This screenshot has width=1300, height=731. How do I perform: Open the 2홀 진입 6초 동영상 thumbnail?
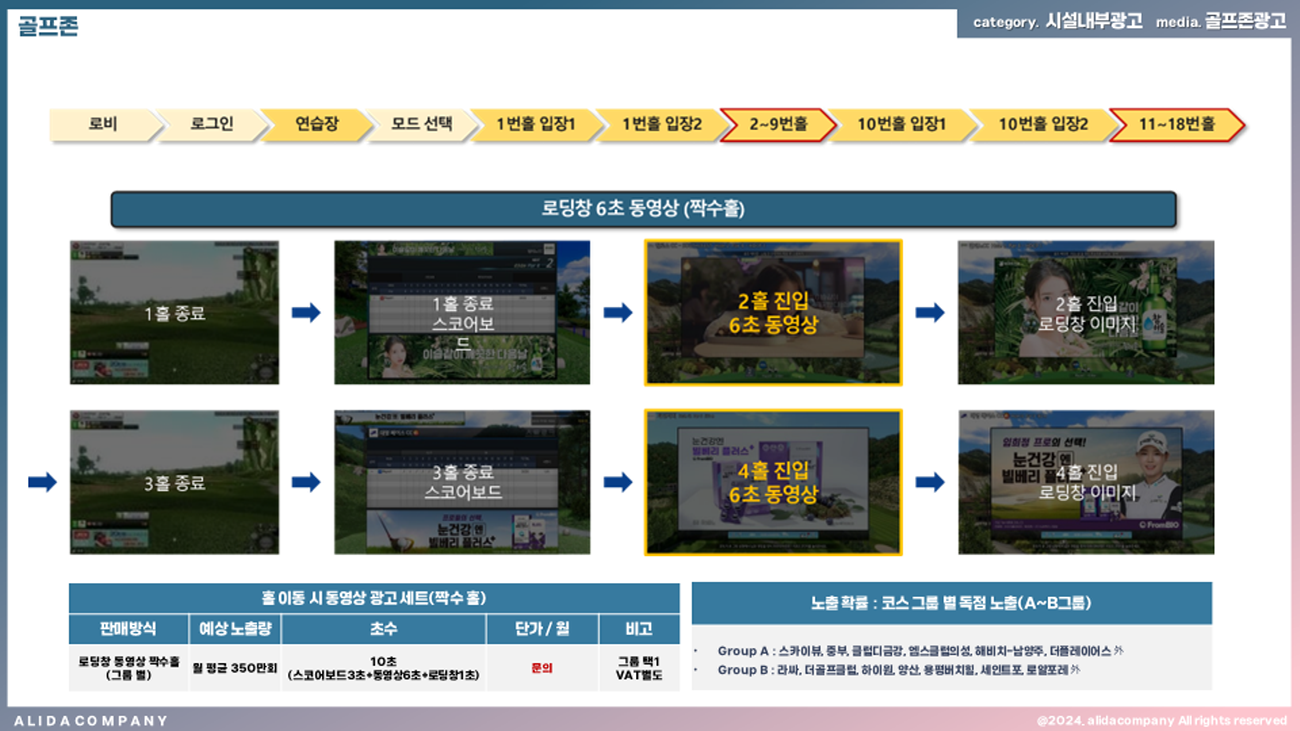click(773, 312)
